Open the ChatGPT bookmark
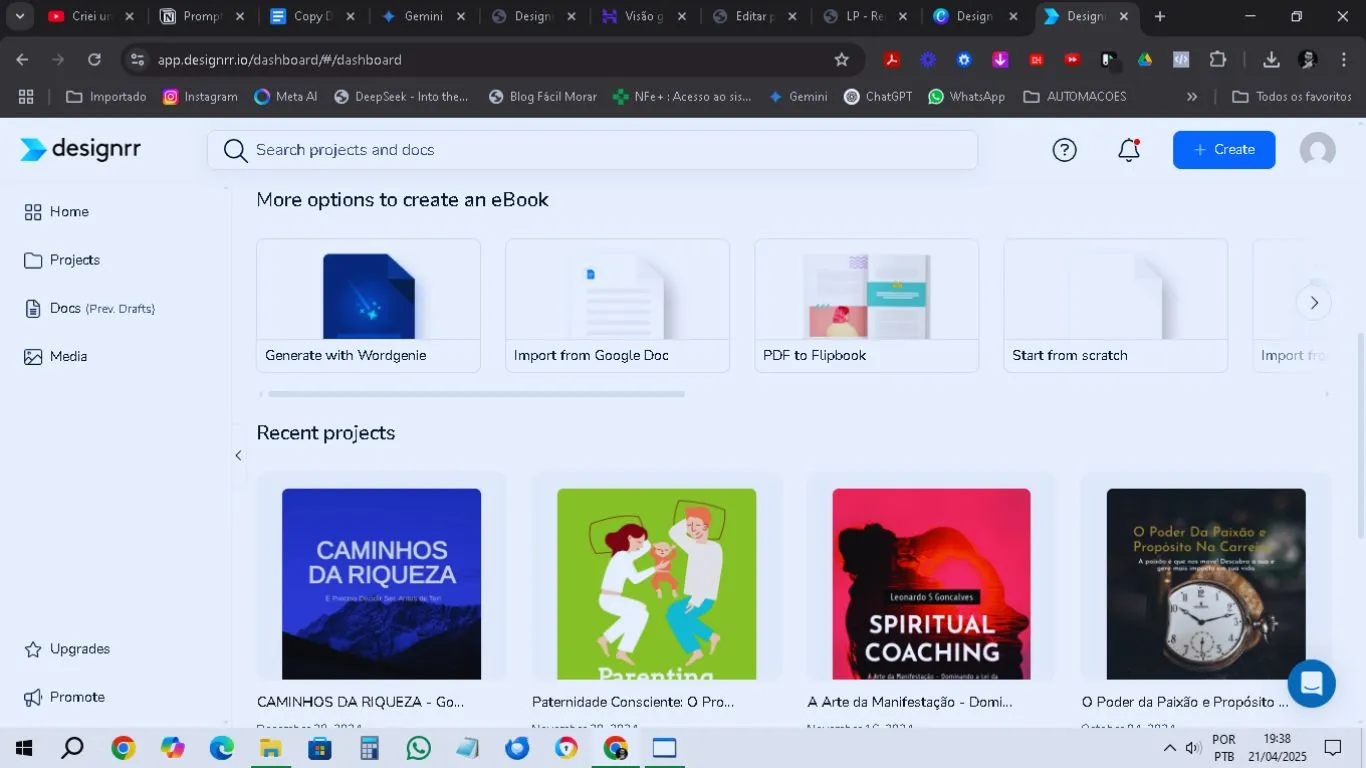The image size is (1366, 768). click(x=878, y=97)
